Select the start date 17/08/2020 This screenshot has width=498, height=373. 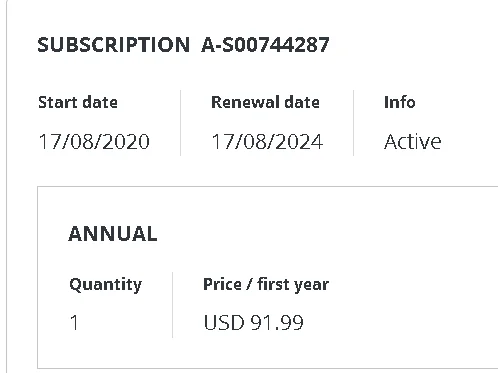[x=94, y=142]
